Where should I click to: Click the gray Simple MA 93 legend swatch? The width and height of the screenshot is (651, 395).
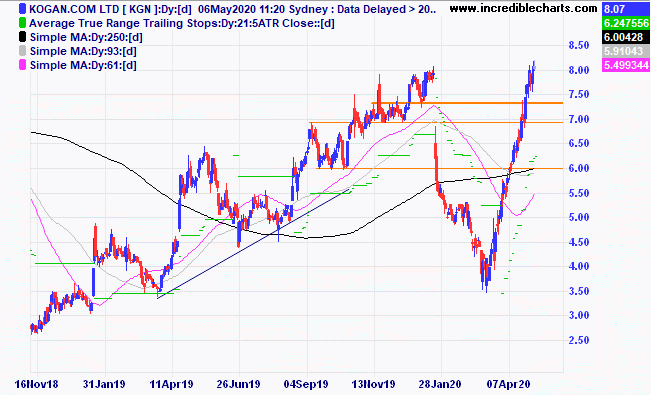tap(22, 51)
